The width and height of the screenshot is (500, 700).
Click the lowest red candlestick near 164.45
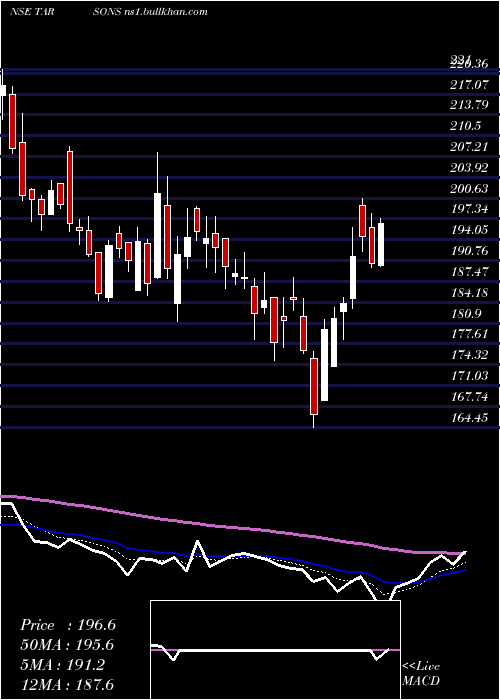(314, 387)
